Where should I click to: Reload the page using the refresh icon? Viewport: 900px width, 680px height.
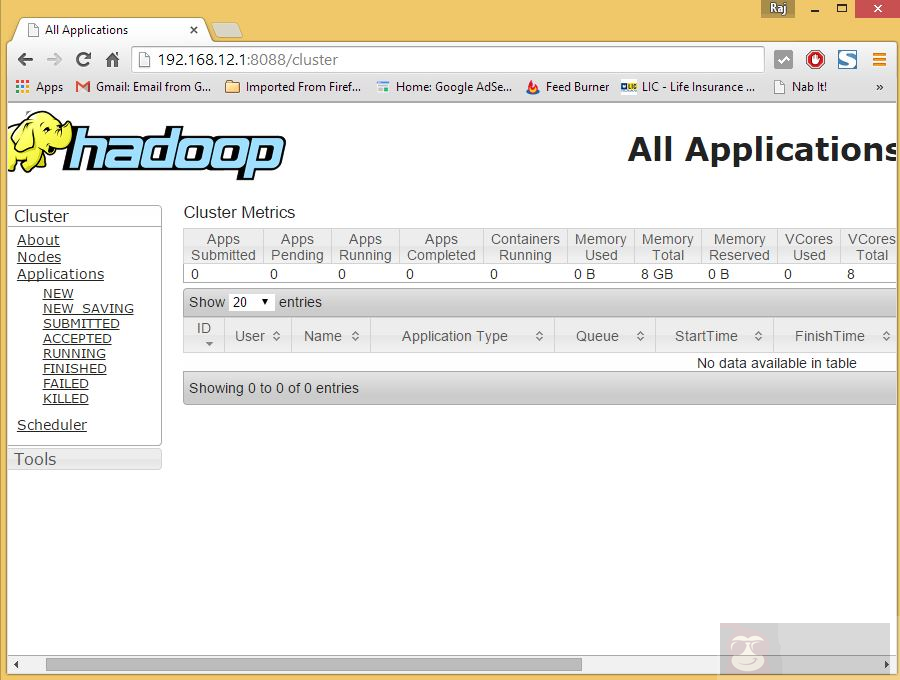tap(83, 59)
